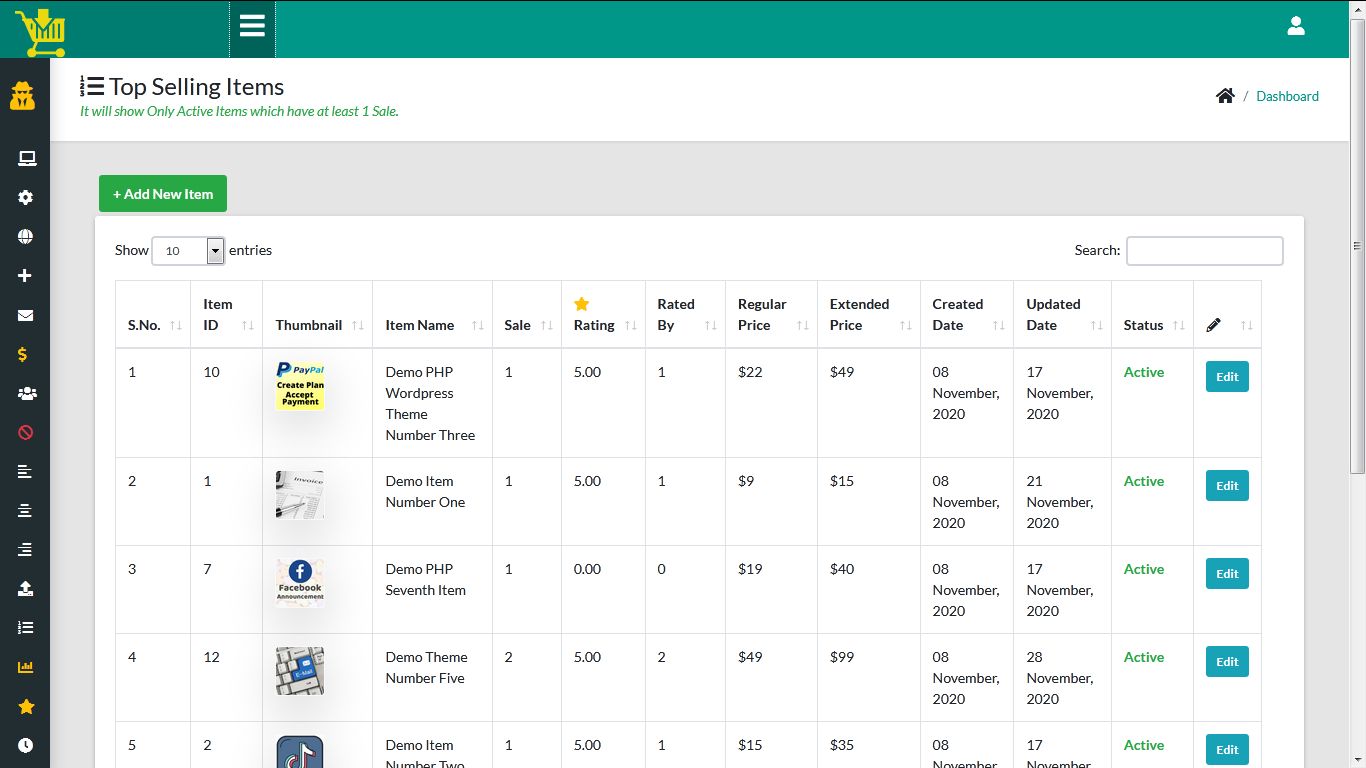Open the Show entries dropdown

188,251
